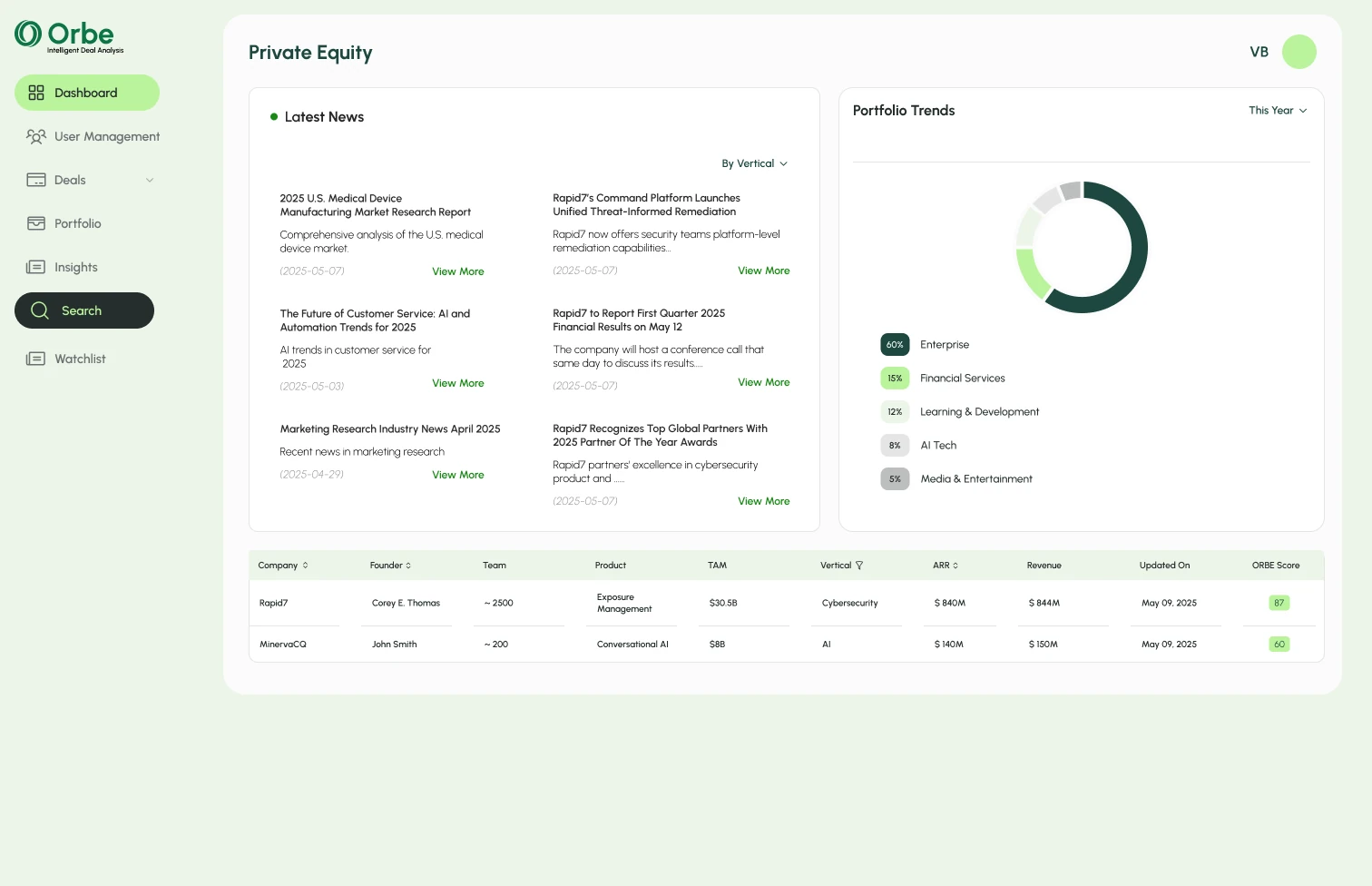
Task: View more on Rapid7 First Quarter results
Action: 764,382
